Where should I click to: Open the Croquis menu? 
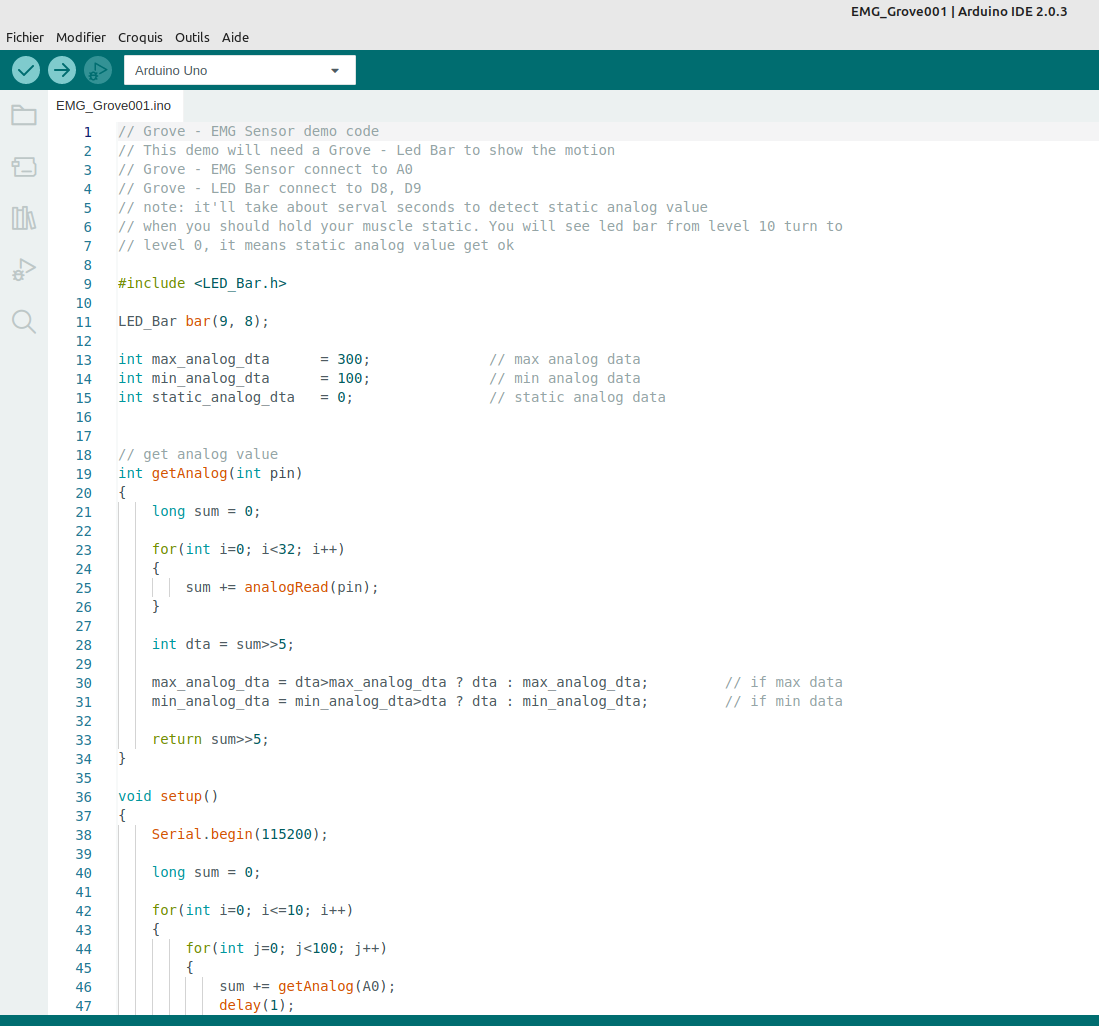point(140,37)
